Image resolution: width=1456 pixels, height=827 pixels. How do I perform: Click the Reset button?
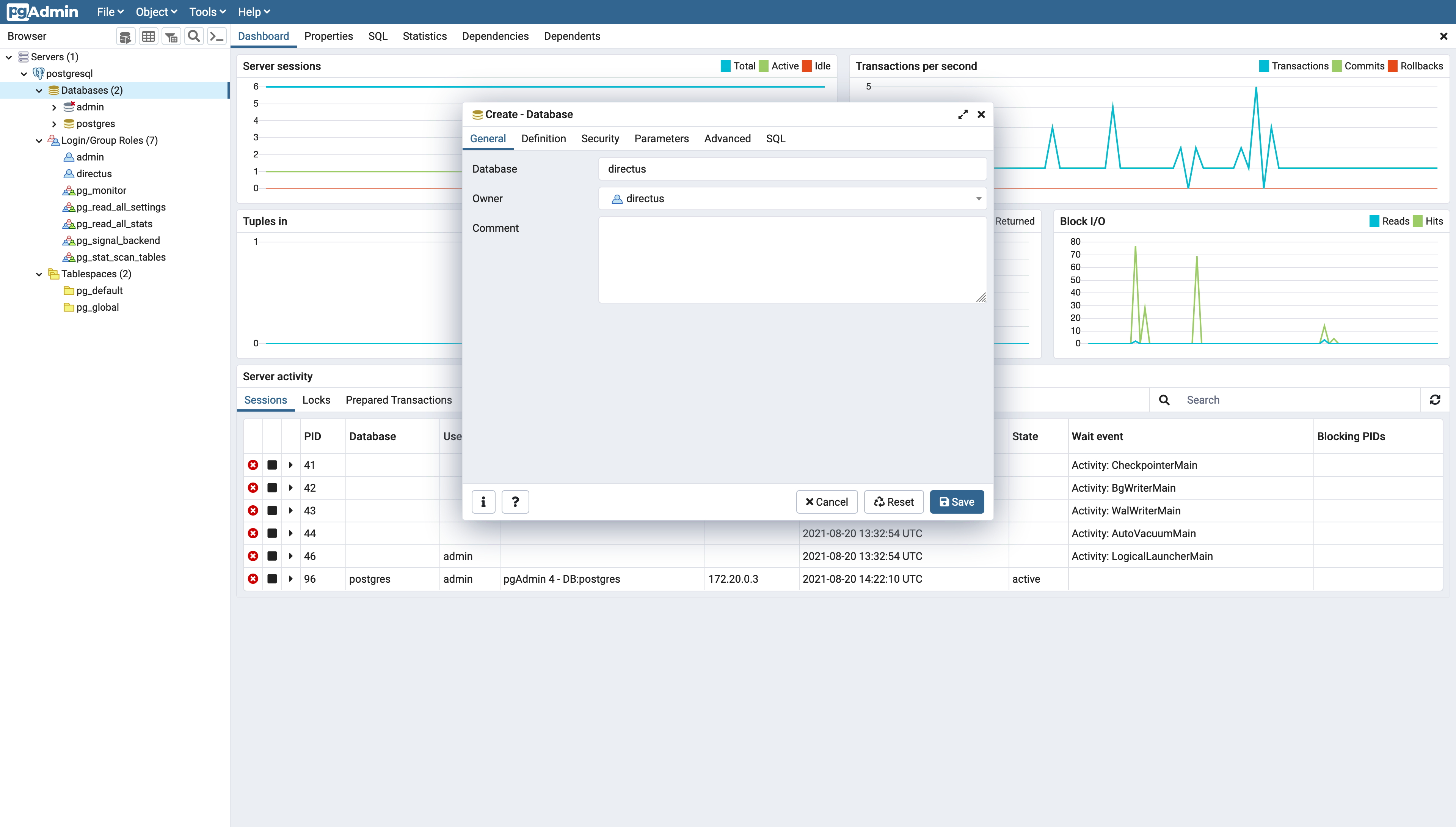(x=893, y=502)
